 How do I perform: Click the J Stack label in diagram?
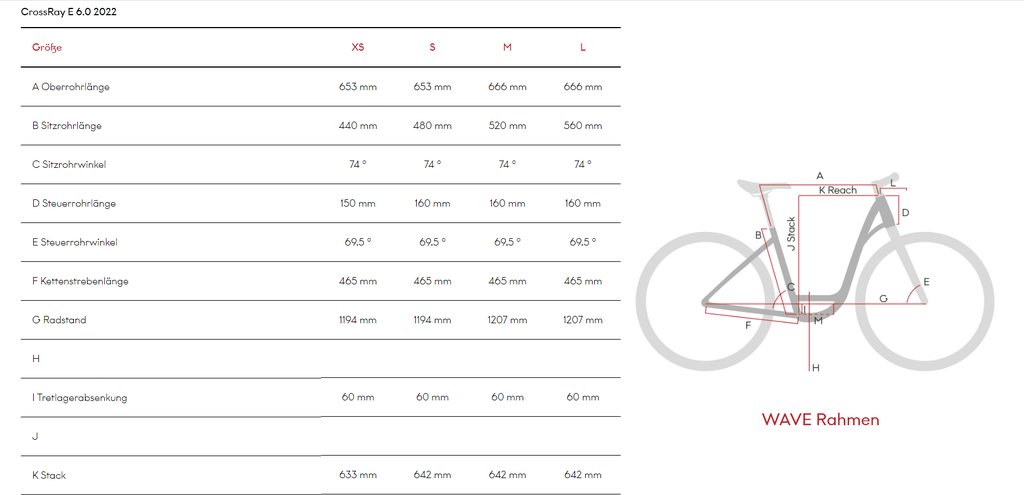pos(791,234)
